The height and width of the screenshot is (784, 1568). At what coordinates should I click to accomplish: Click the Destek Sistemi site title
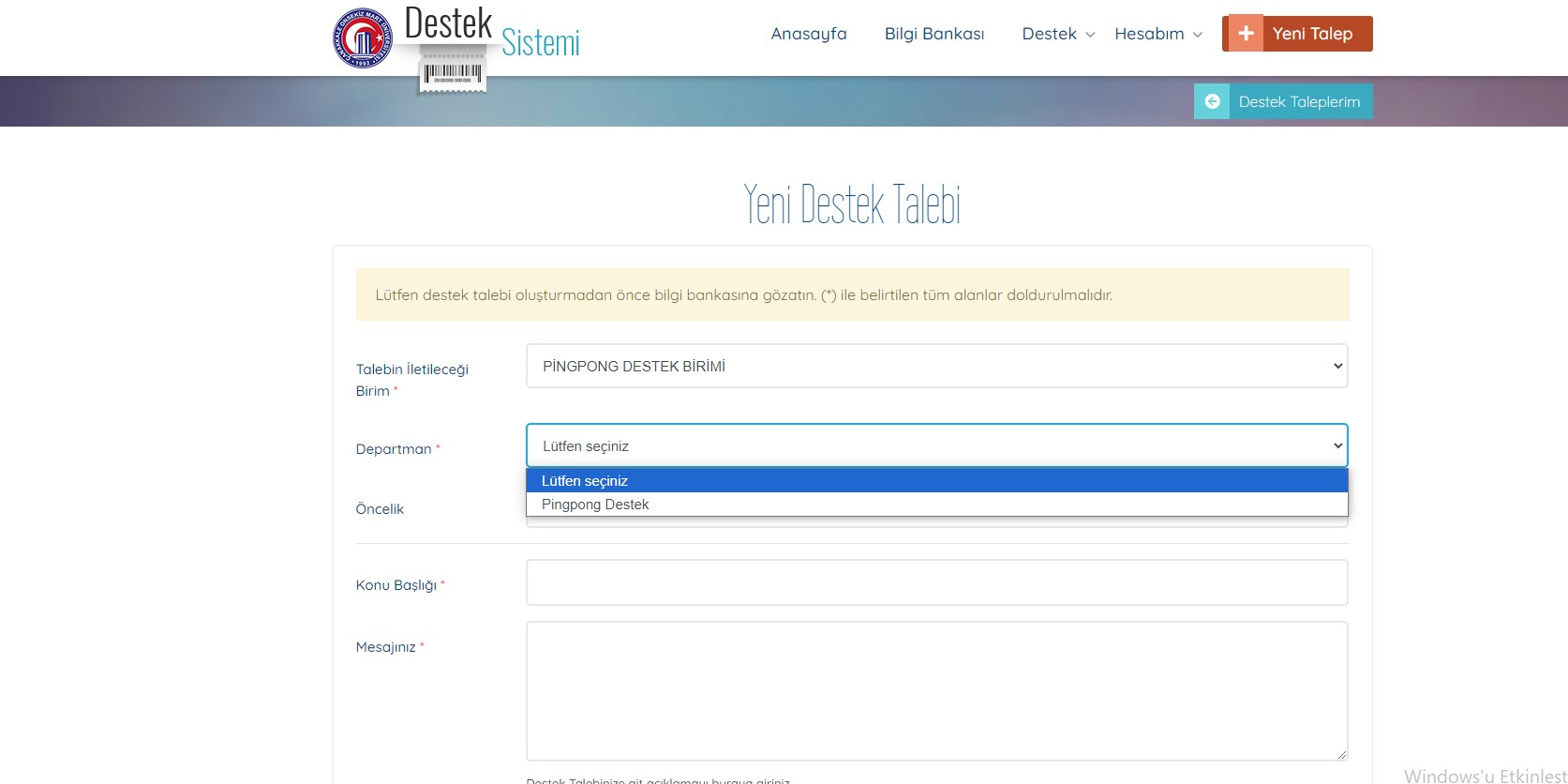coord(492,33)
